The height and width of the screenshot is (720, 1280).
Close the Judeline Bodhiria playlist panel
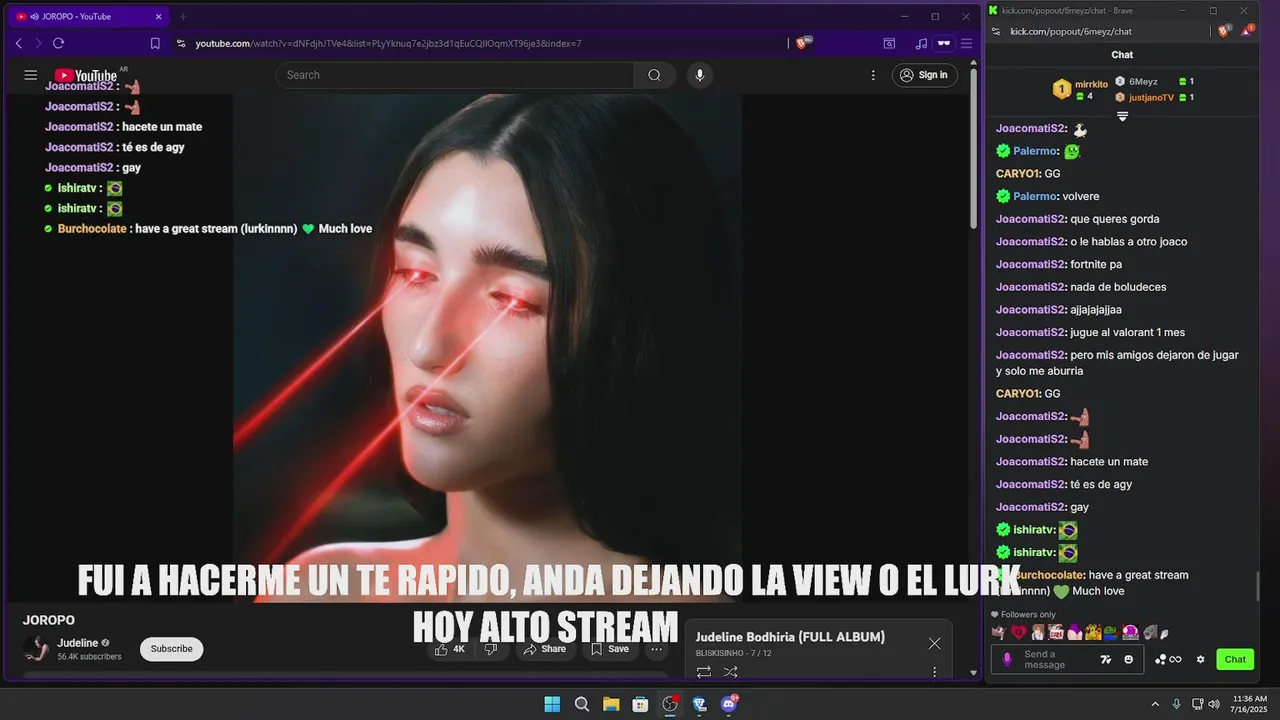point(934,643)
